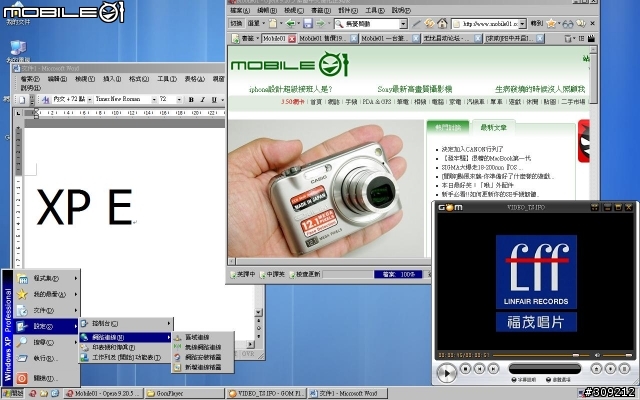Click the play button in GOM Player
Image resolution: width=640 pixels, height=400 pixels.
tap(447, 373)
